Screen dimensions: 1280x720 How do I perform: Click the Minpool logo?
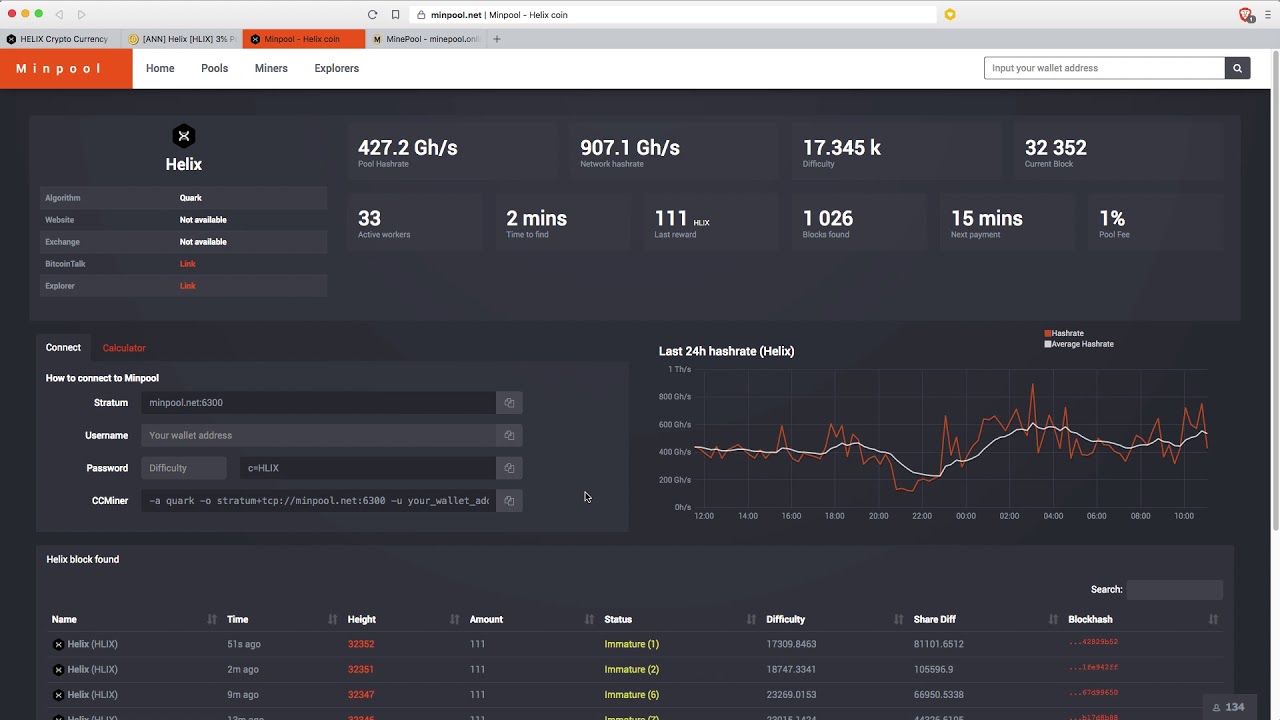tap(66, 68)
